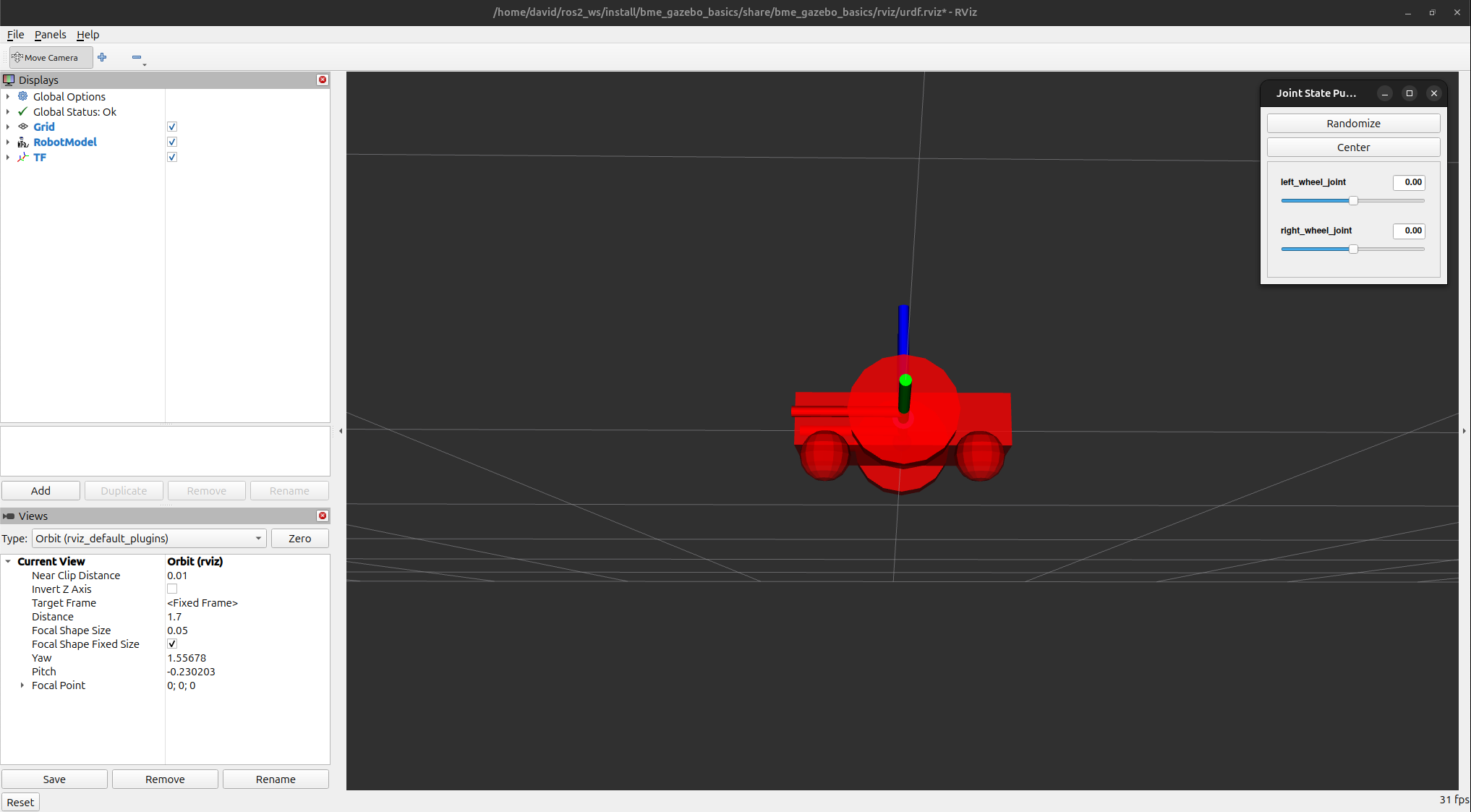The width and height of the screenshot is (1471, 812).
Task: Click the RobotModel display icon
Action: coord(23,142)
